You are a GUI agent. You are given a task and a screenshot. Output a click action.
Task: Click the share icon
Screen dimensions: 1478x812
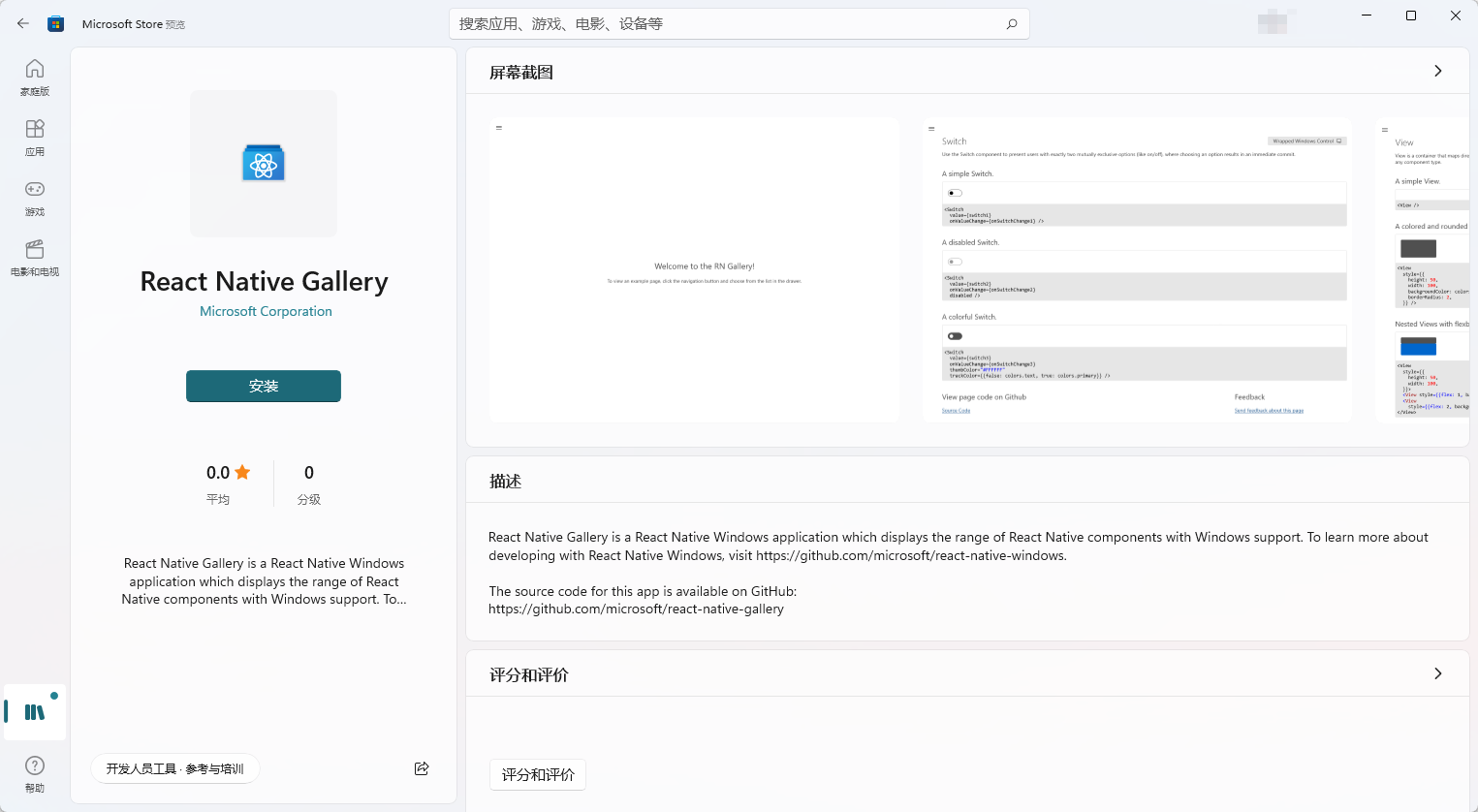[422, 768]
